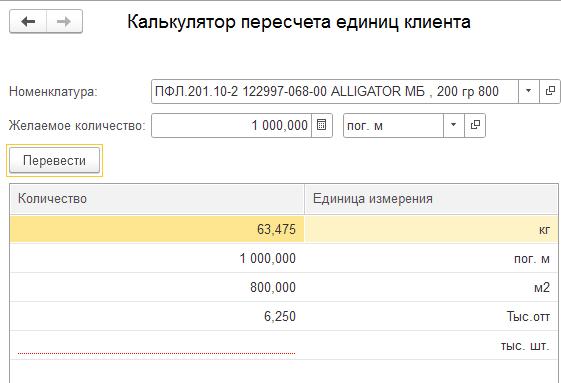Go forward with the right arrow button

click(64, 21)
